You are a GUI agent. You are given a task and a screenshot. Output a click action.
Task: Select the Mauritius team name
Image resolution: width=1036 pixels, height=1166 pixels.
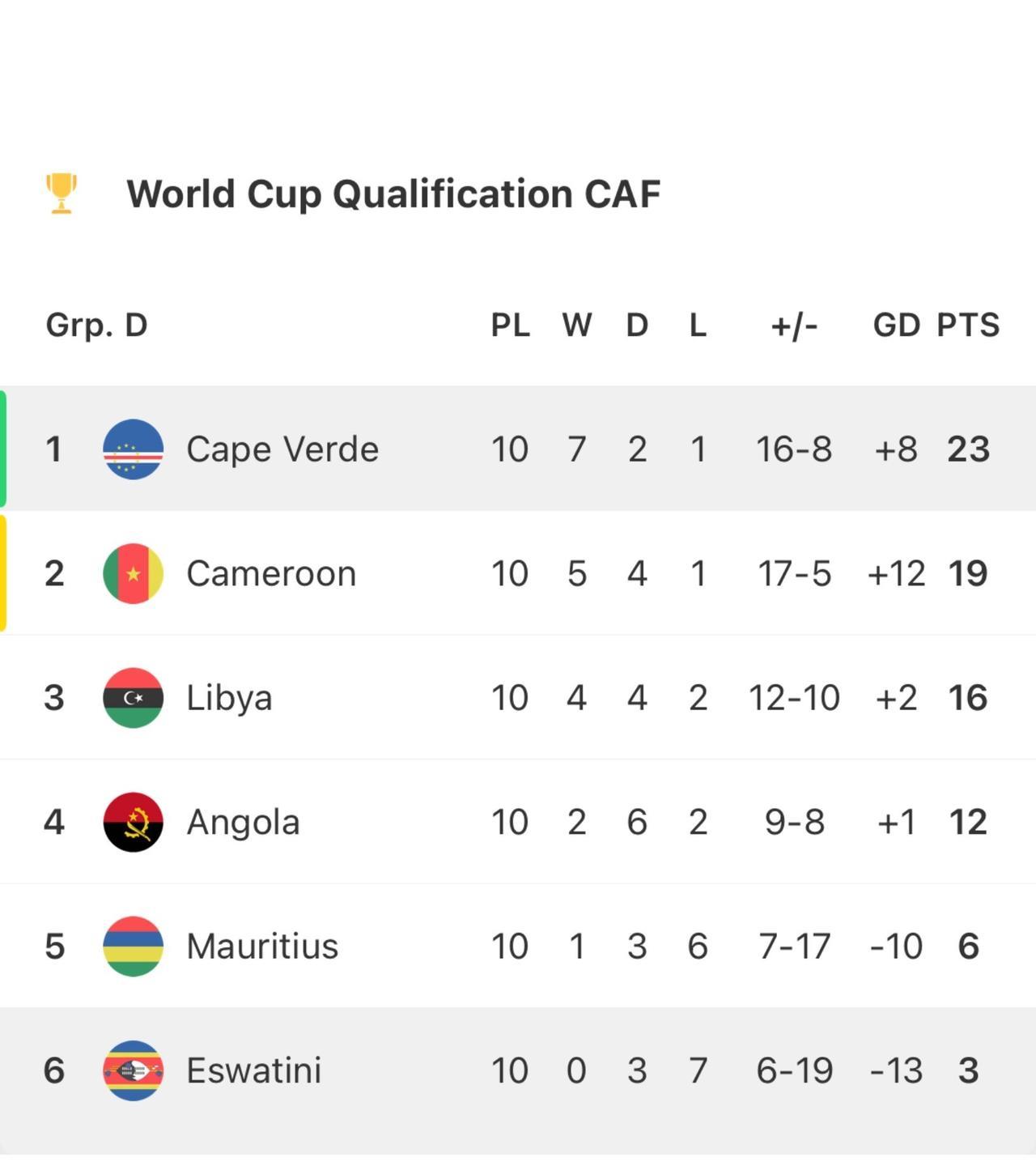(262, 946)
